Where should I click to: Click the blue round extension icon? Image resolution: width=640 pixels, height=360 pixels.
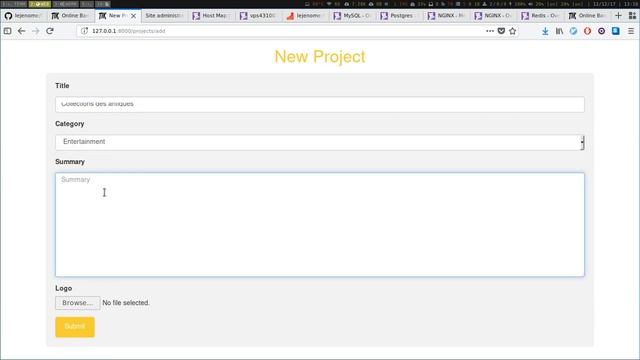click(573, 31)
